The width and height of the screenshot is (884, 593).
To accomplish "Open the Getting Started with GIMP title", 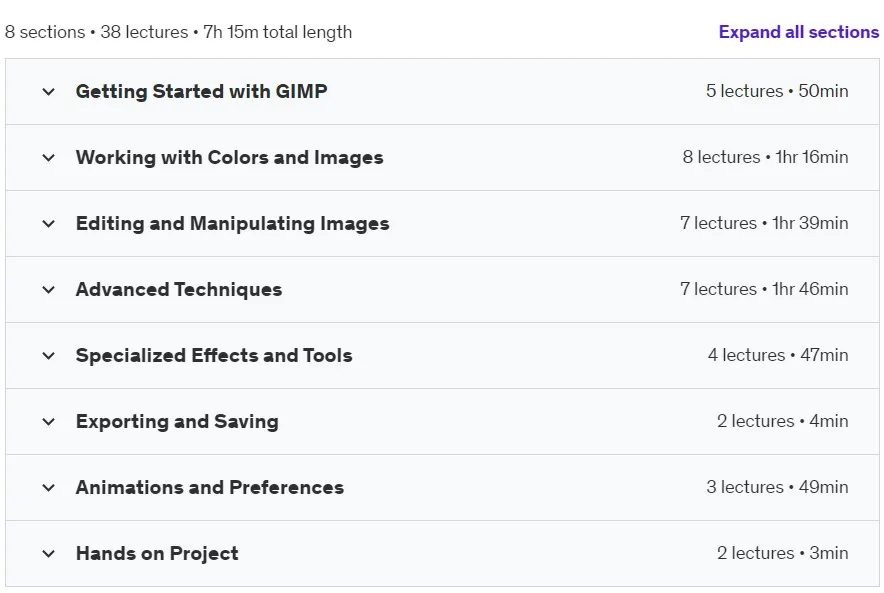I will coord(201,91).
